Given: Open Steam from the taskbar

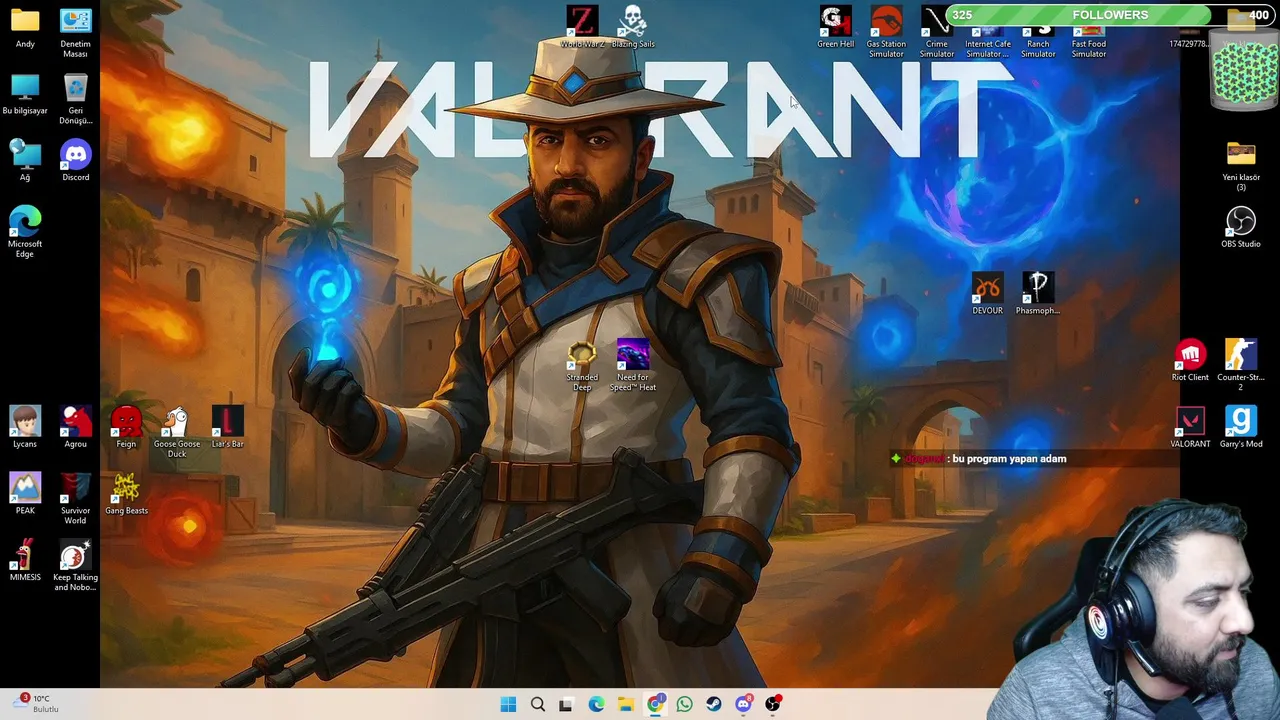Looking at the screenshot, I should click(x=713, y=704).
